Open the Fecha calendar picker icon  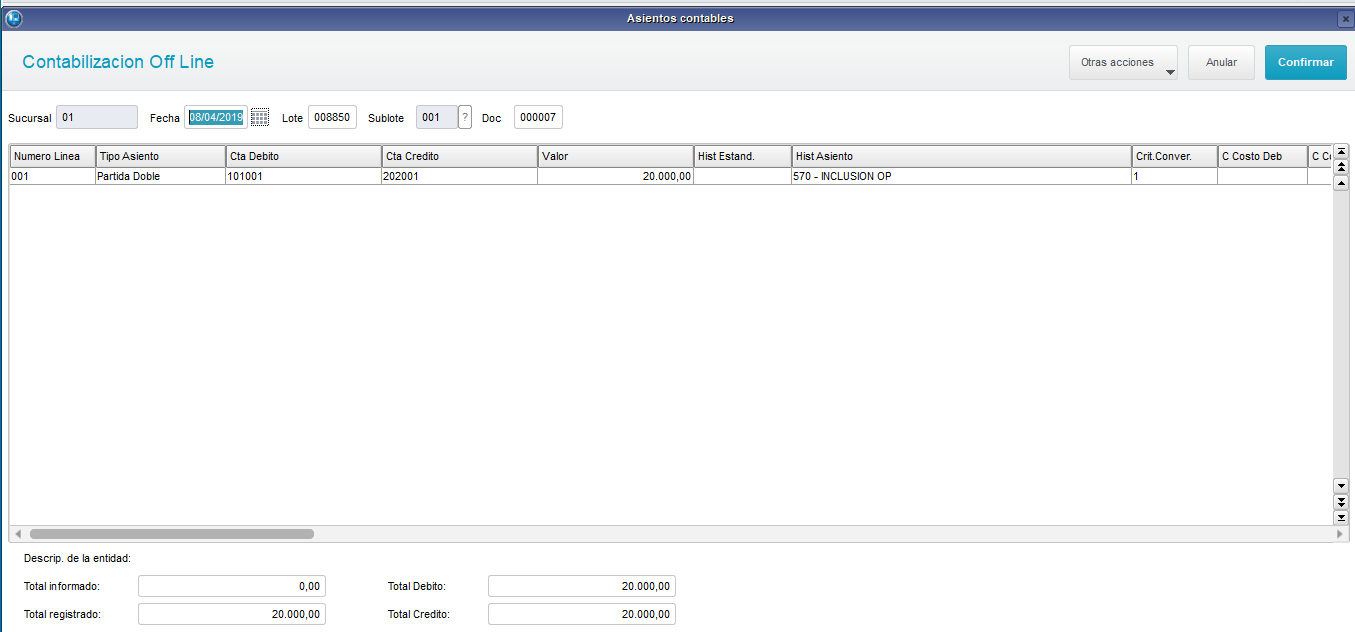(260, 117)
